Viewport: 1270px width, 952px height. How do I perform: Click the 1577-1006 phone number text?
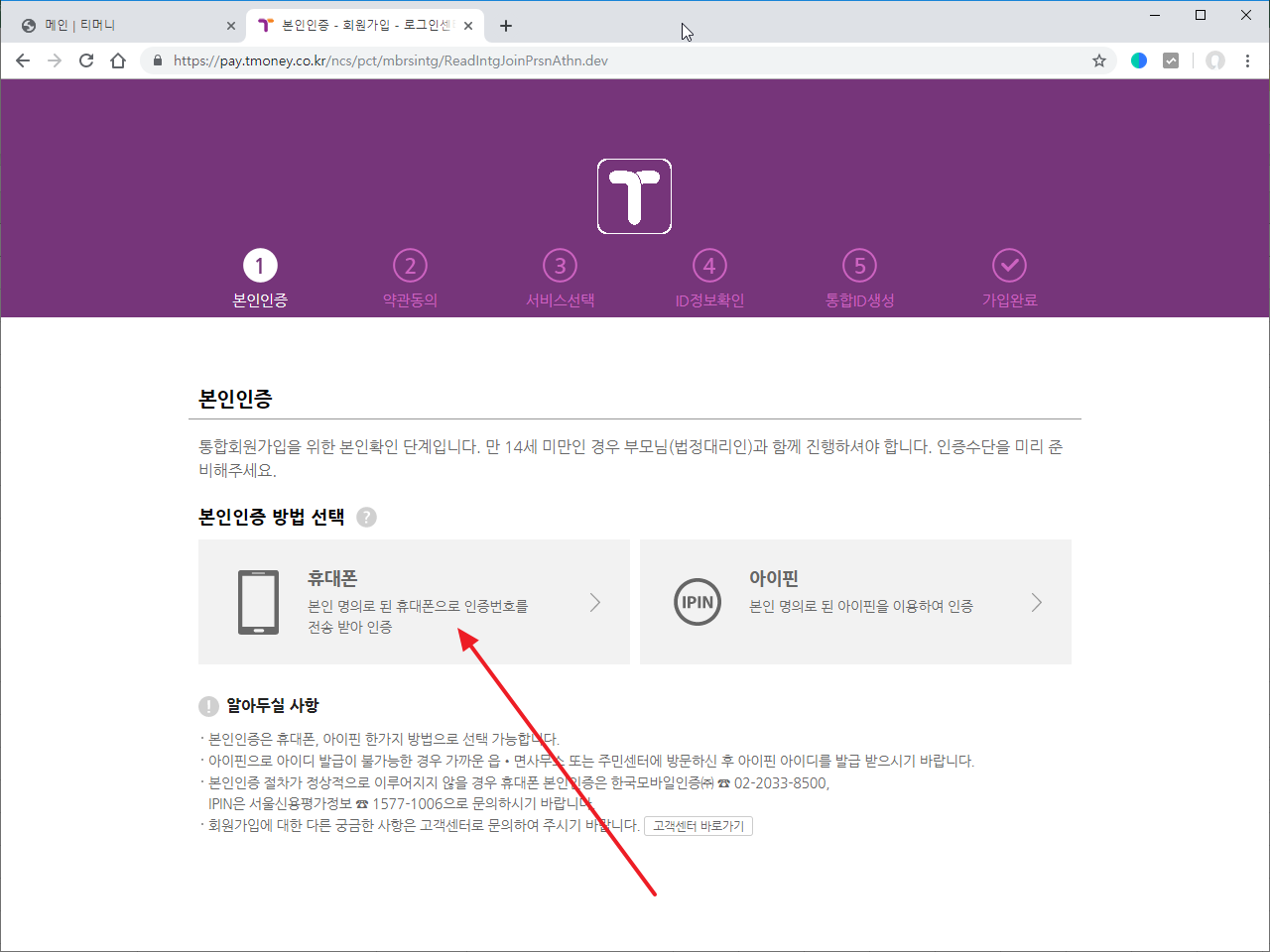point(407,804)
